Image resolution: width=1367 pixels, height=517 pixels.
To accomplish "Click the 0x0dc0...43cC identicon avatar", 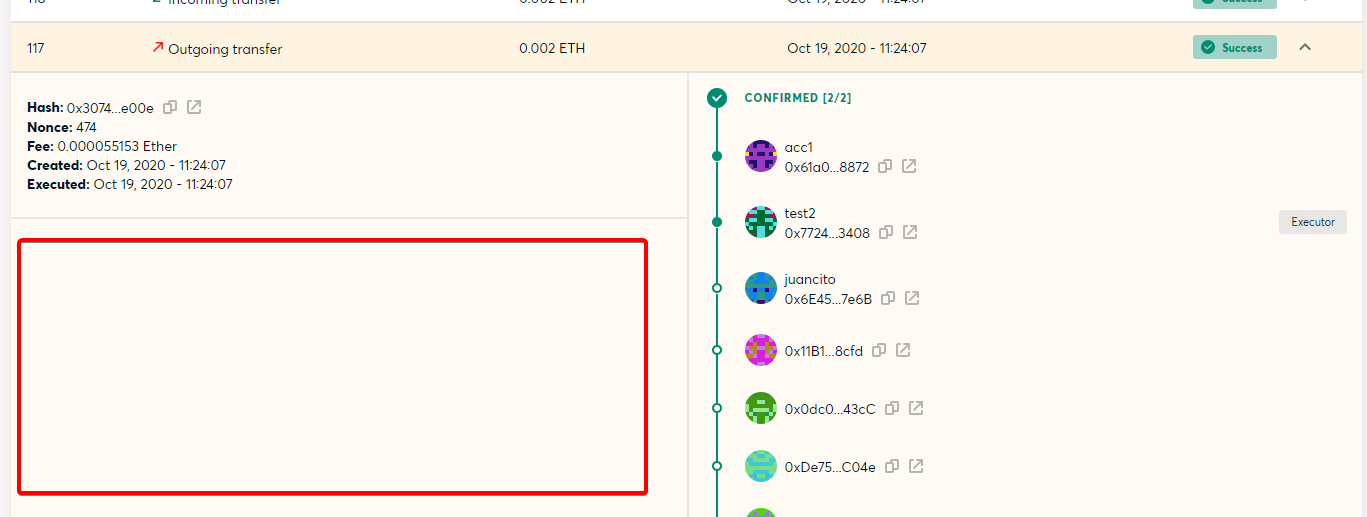I will coord(761,408).
